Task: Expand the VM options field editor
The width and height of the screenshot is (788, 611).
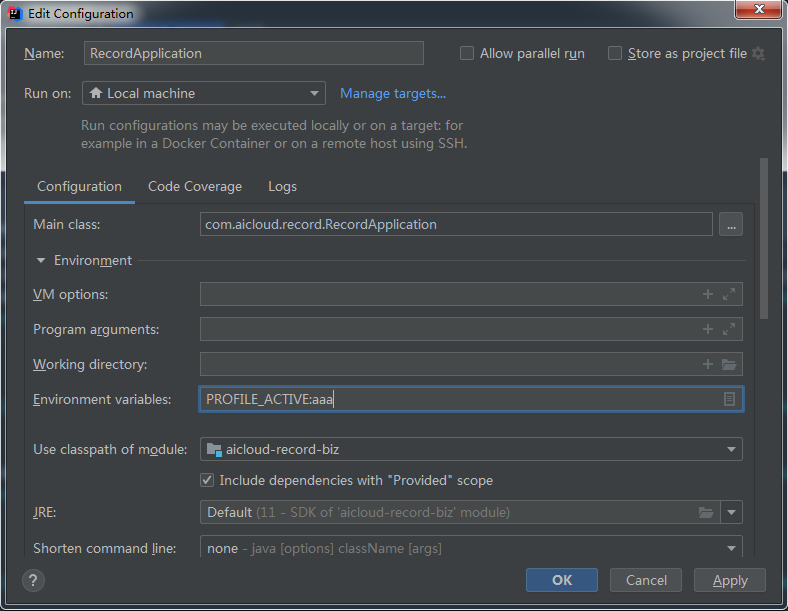Action: pos(729,294)
